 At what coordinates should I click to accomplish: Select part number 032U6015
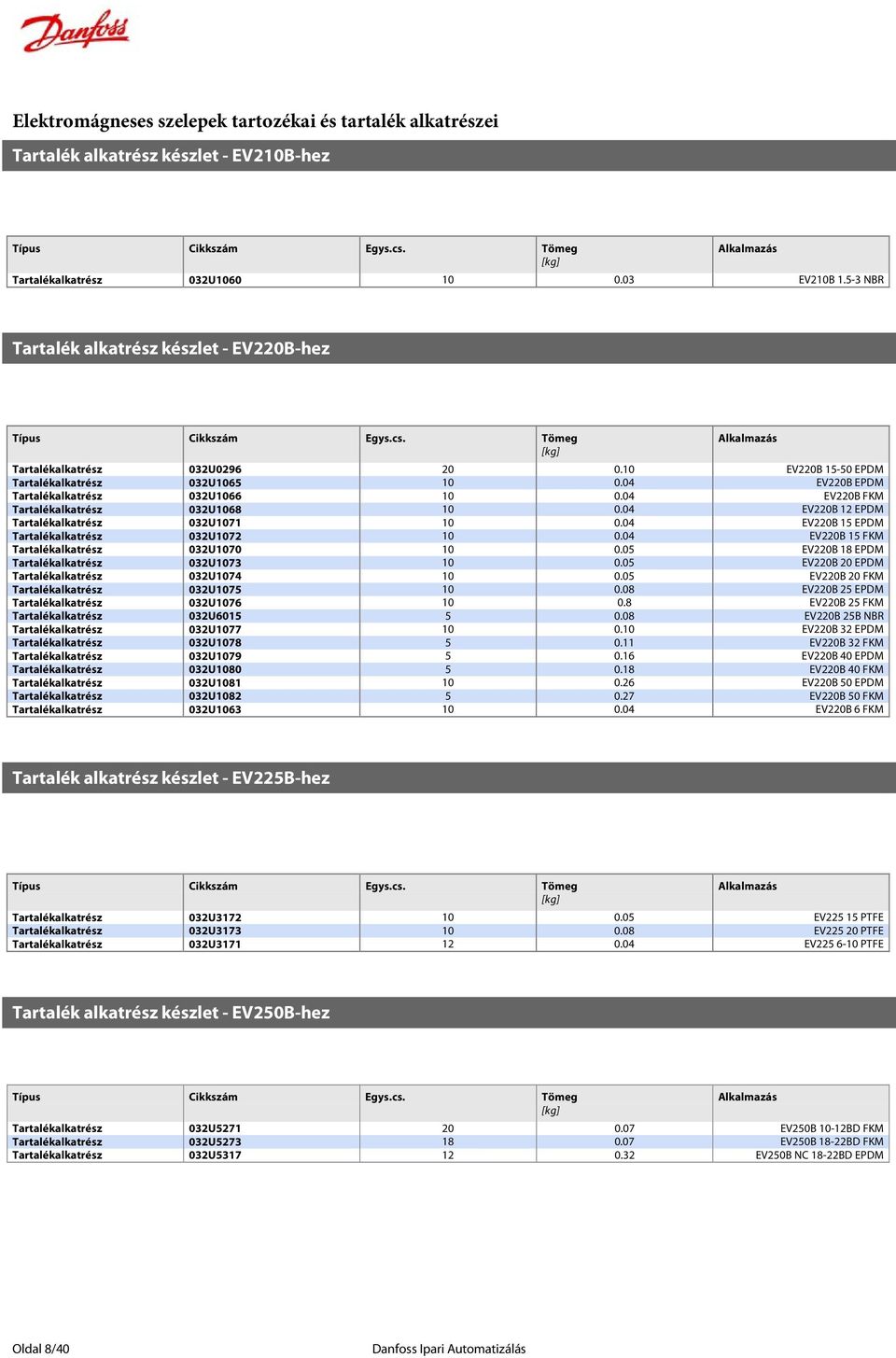click(215, 616)
